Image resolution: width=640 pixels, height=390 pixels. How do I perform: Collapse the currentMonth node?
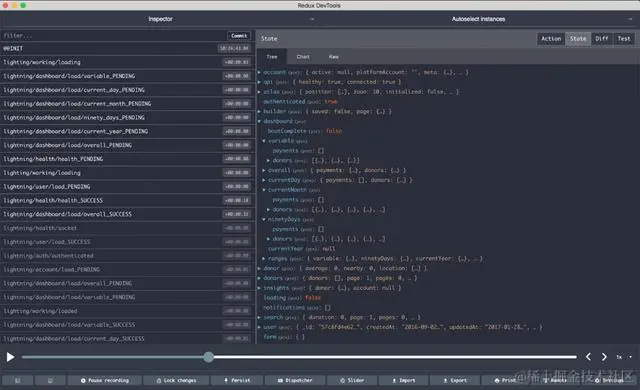264,190
